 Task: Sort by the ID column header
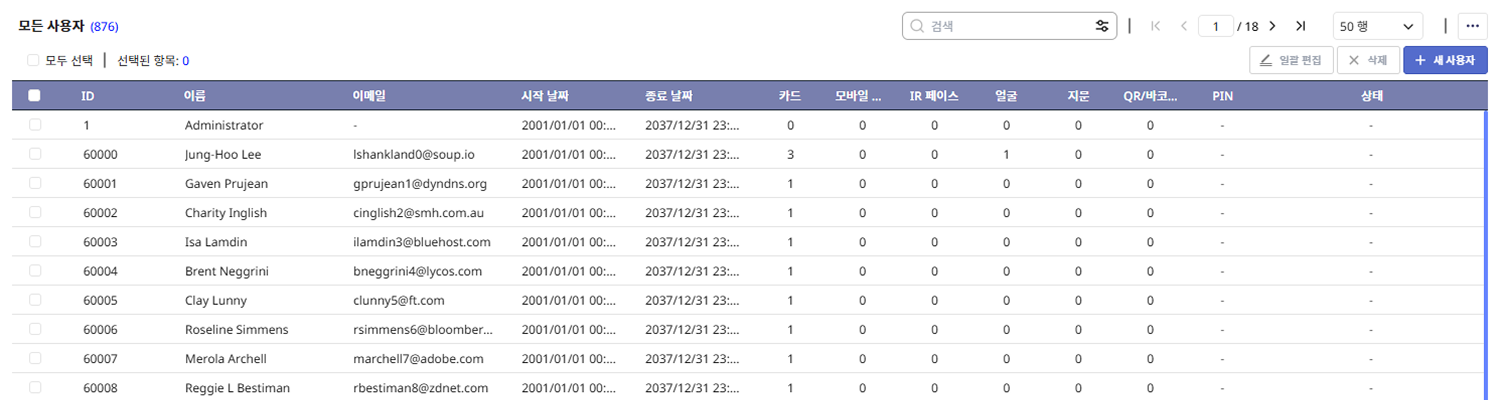88,96
